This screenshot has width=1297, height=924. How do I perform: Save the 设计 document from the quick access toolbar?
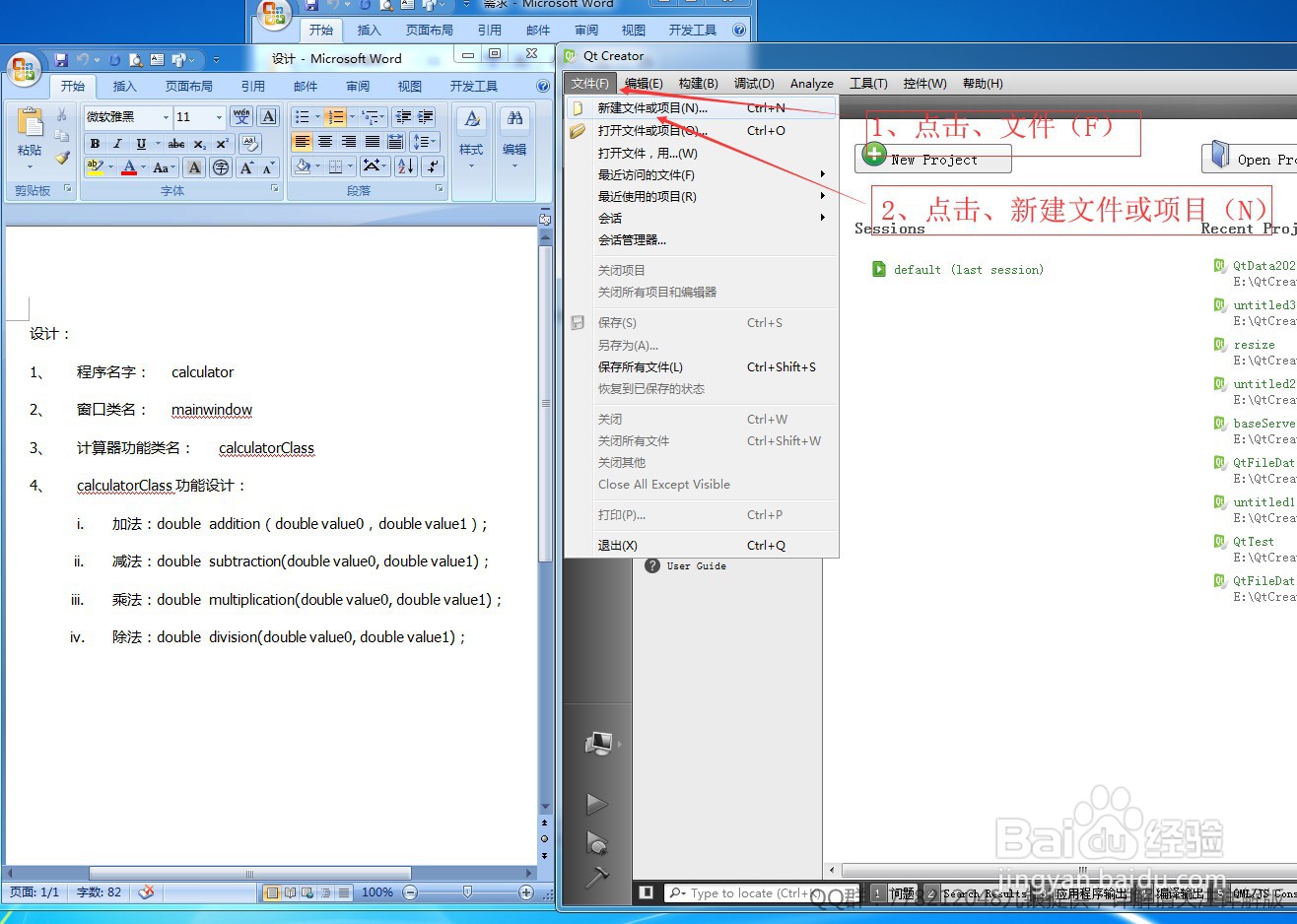pyautogui.click(x=61, y=60)
